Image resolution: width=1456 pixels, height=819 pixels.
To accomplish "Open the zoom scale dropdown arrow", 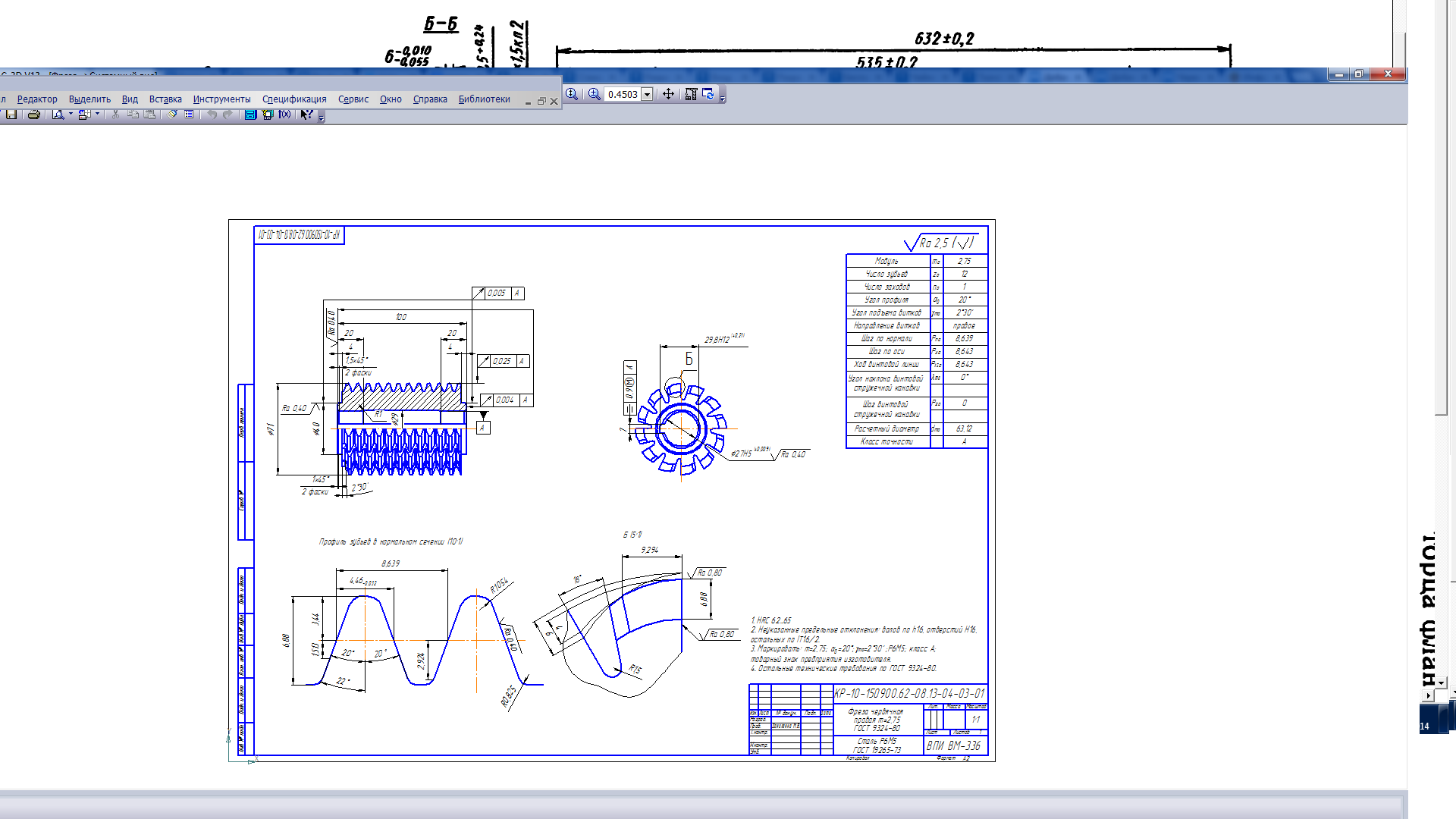I will pos(647,95).
